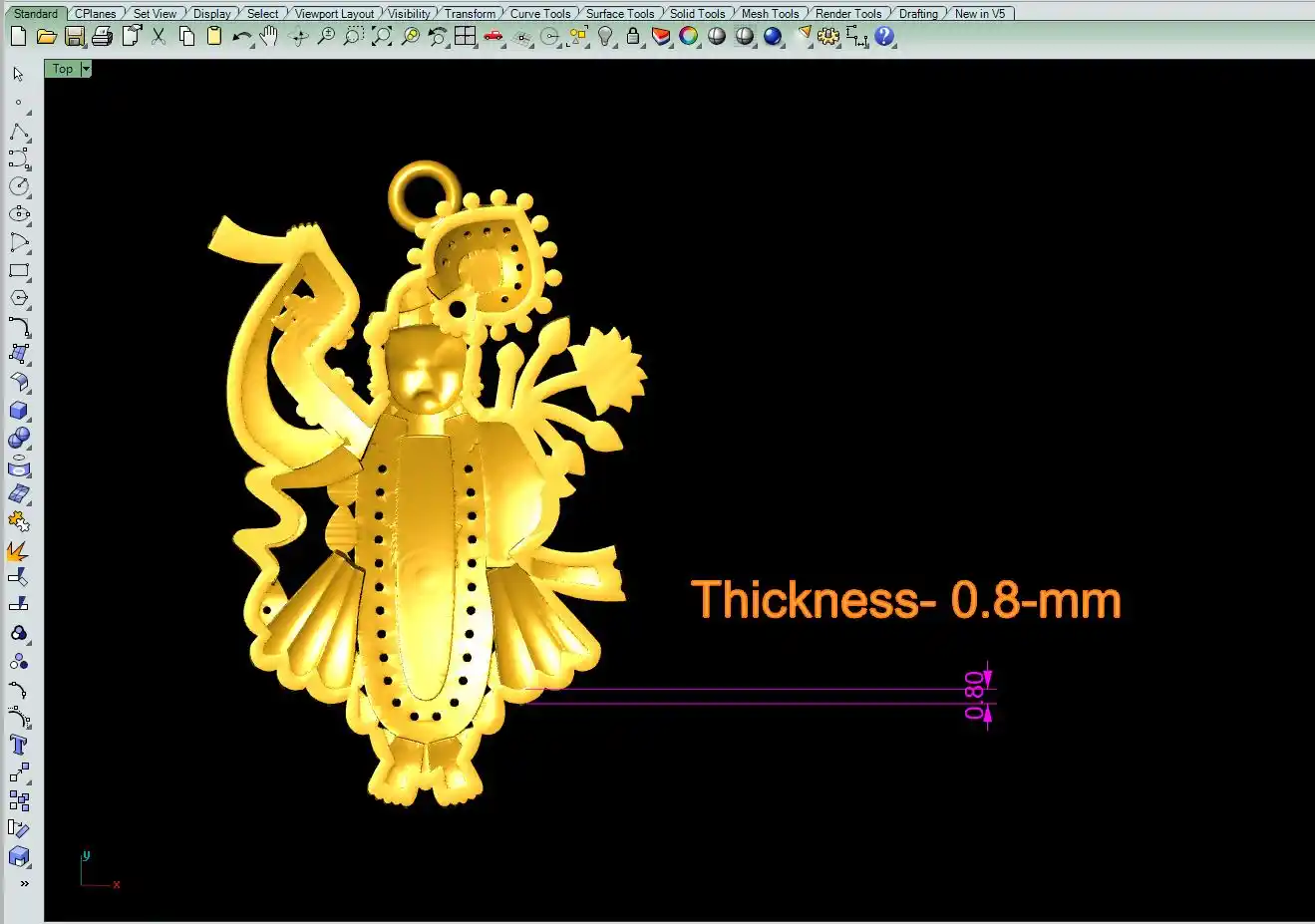Select the Box solid tool
Image resolution: width=1315 pixels, height=924 pixels.
[x=19, y=411]
